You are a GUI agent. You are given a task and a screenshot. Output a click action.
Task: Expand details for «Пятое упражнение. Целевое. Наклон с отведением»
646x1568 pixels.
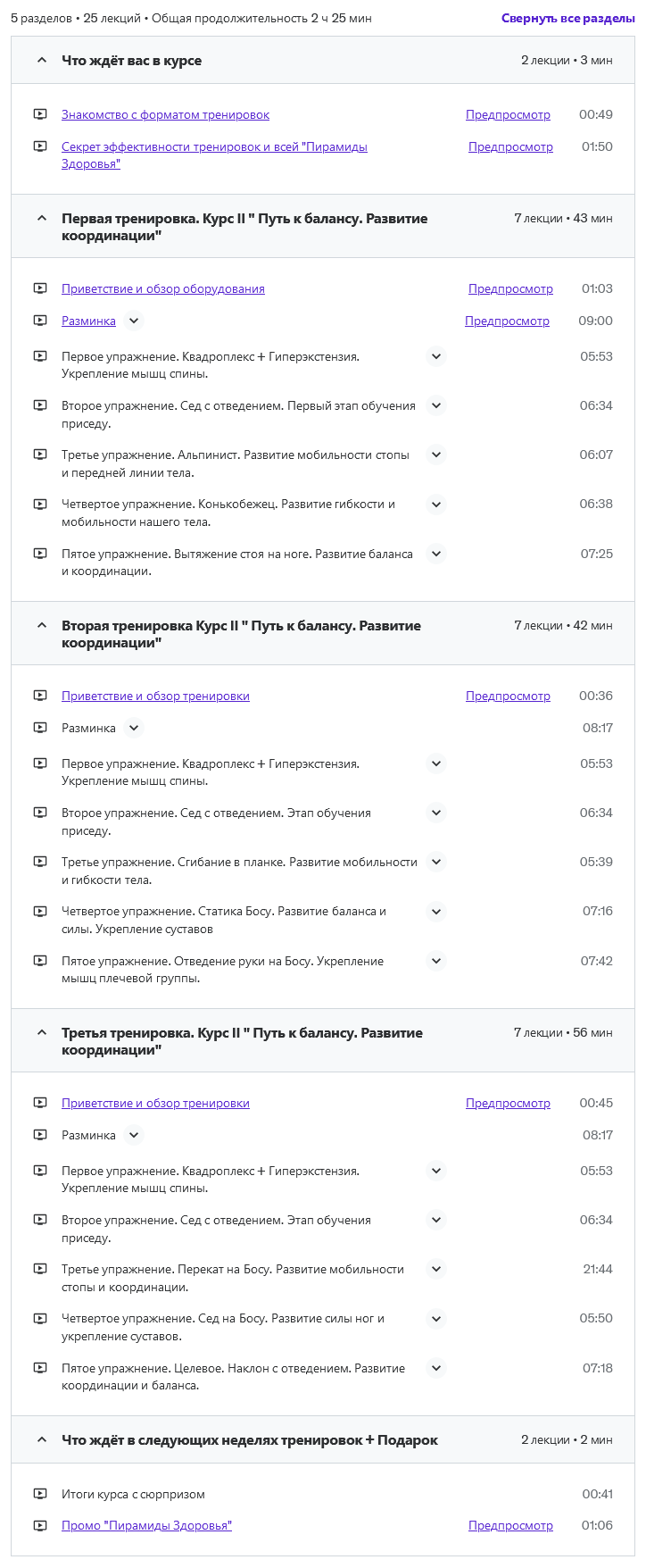click(436, 1368)
